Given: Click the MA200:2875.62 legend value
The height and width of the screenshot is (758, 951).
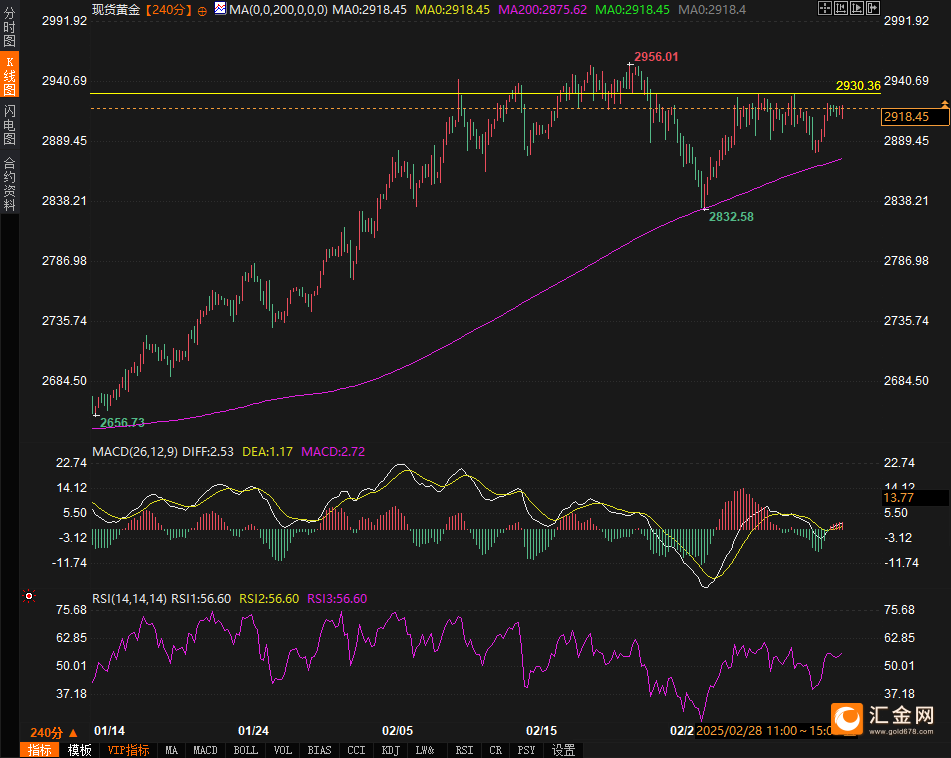Looking at the screenshot, I should click(x=542, y=10).
